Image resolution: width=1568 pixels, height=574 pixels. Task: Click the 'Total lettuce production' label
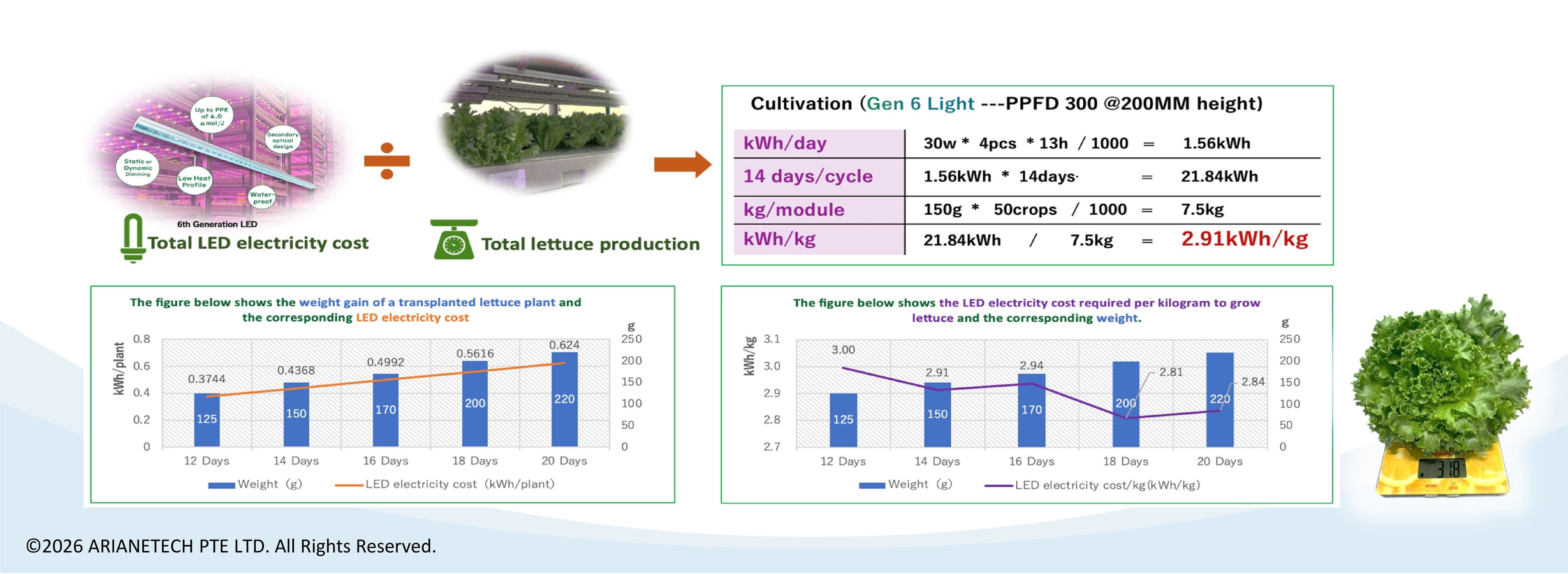[590, 244]
